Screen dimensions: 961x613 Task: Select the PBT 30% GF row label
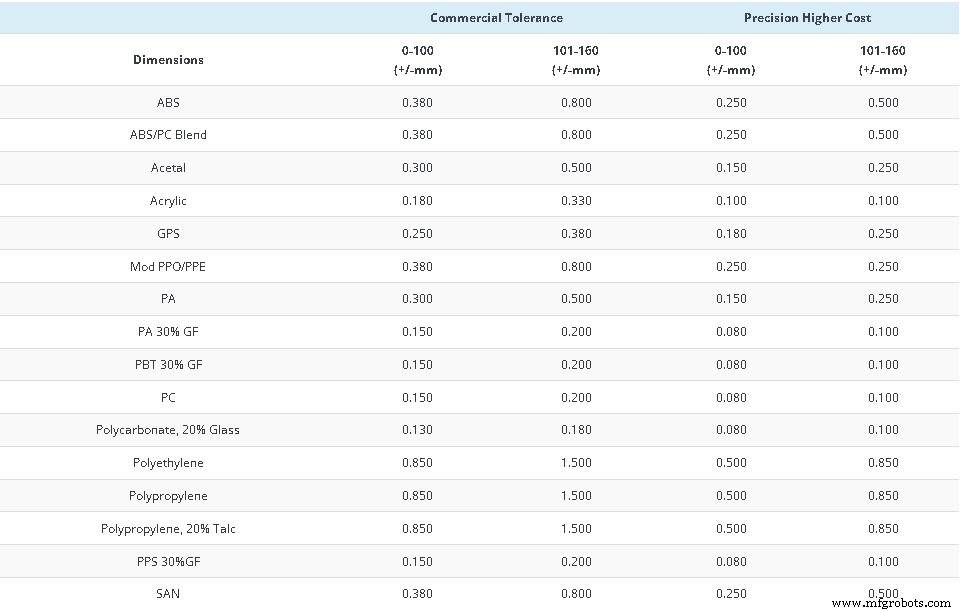click(168, 365)
